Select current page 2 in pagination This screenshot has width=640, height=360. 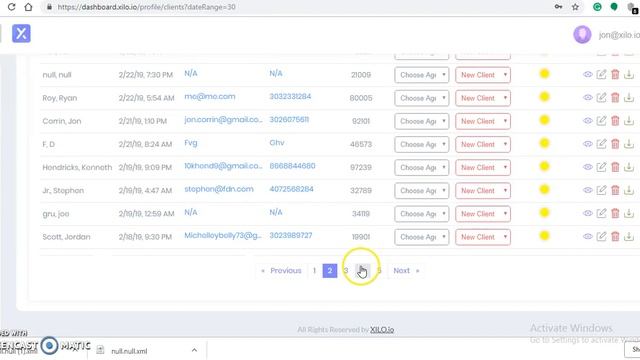pos(330,271)
